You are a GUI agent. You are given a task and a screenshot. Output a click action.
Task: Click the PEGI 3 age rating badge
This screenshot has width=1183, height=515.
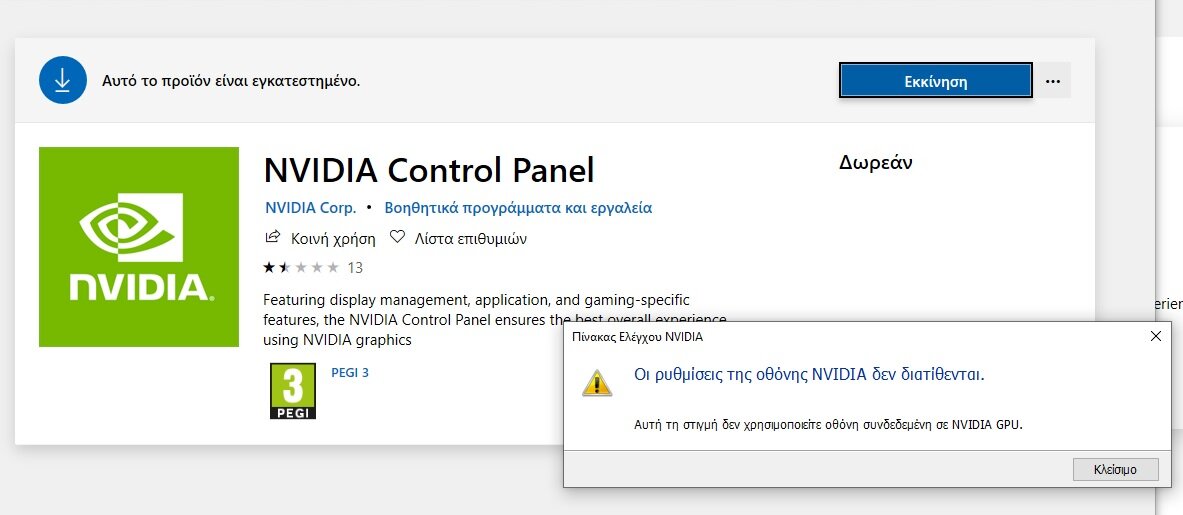click(x=293, y=391)
